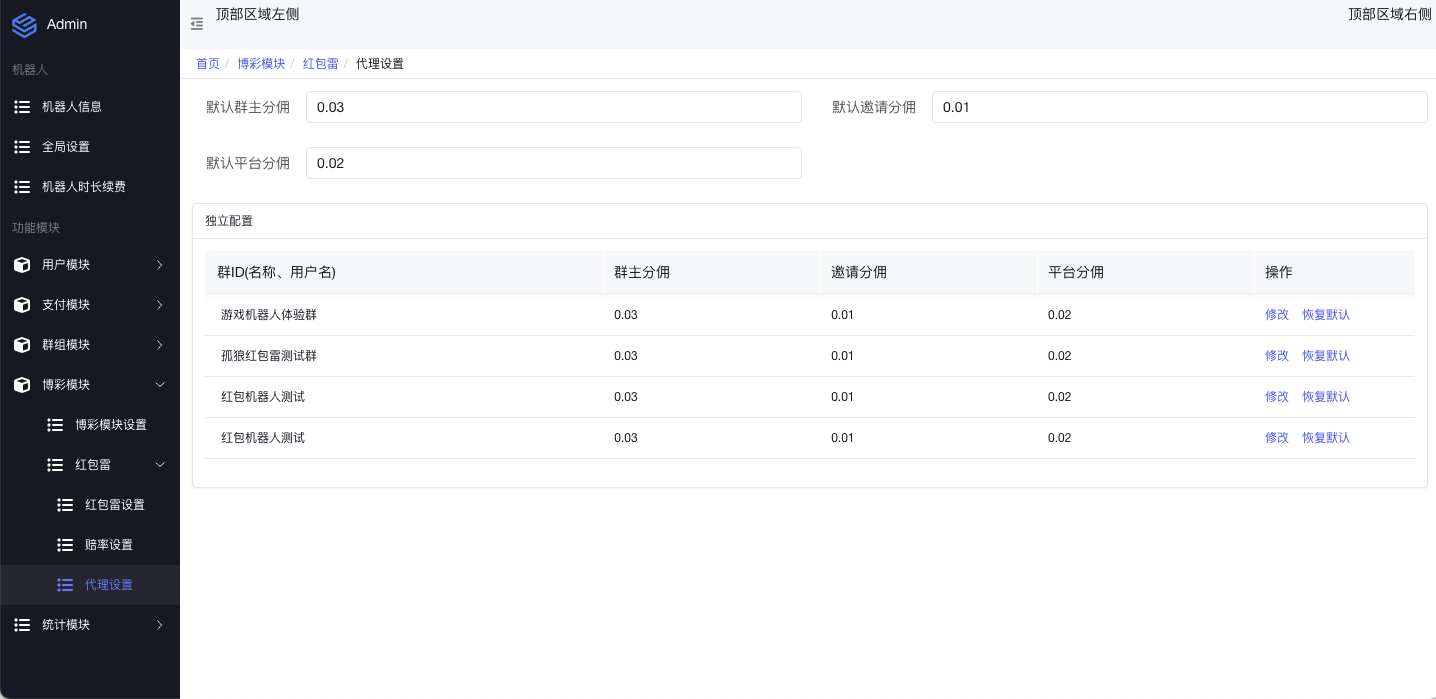Click 修改 for 游戏机器人体验群 row
The image size is (1436, 699).
pos(1277,315)
